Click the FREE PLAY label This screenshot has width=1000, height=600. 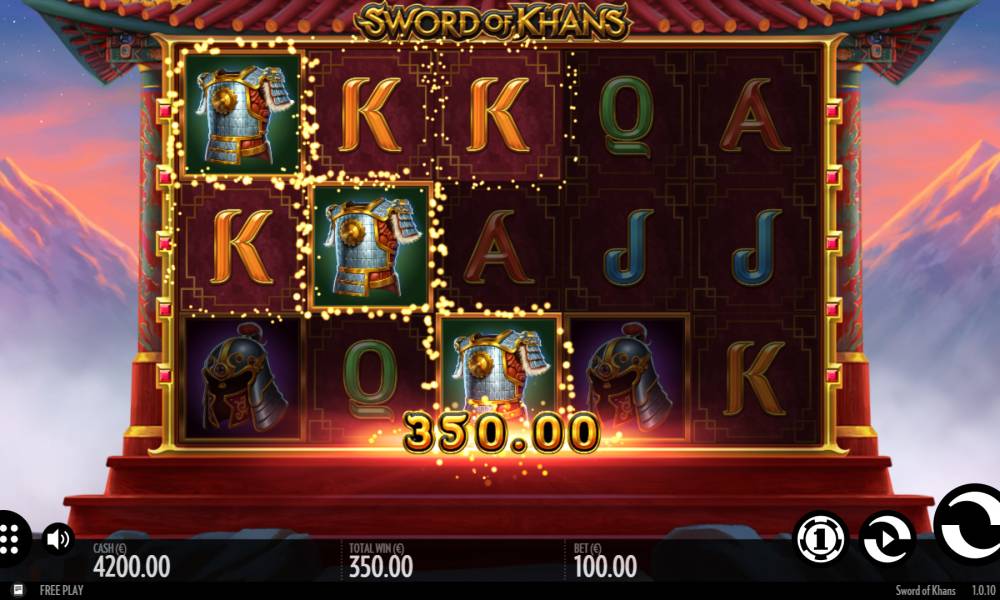click(x=61, y=590)
